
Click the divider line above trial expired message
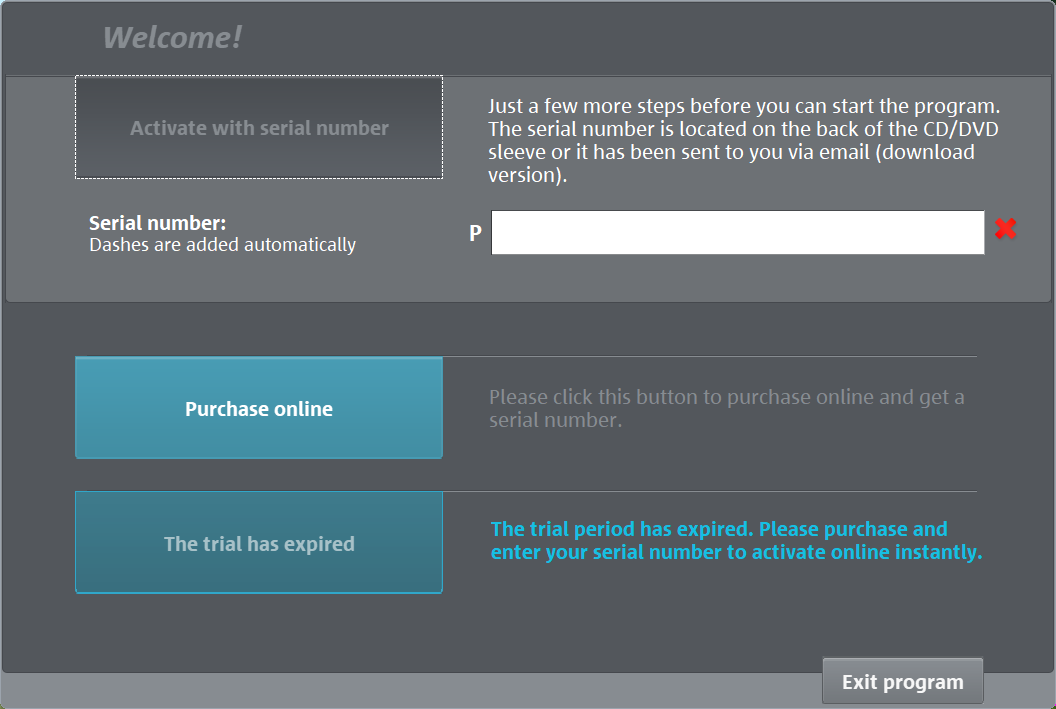(709, 491)
